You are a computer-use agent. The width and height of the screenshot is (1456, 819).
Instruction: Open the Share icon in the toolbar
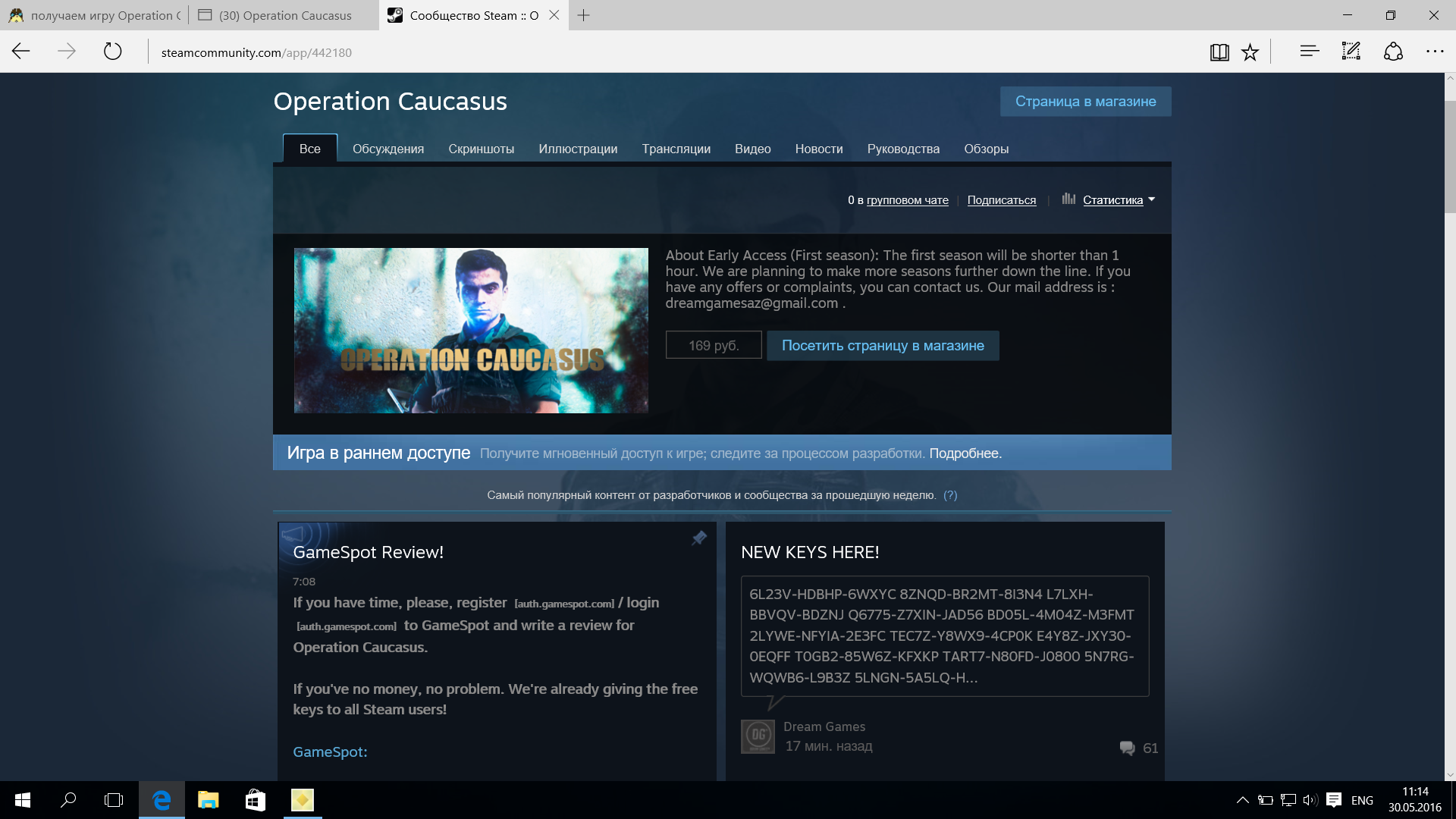[x=1393, y=52]
